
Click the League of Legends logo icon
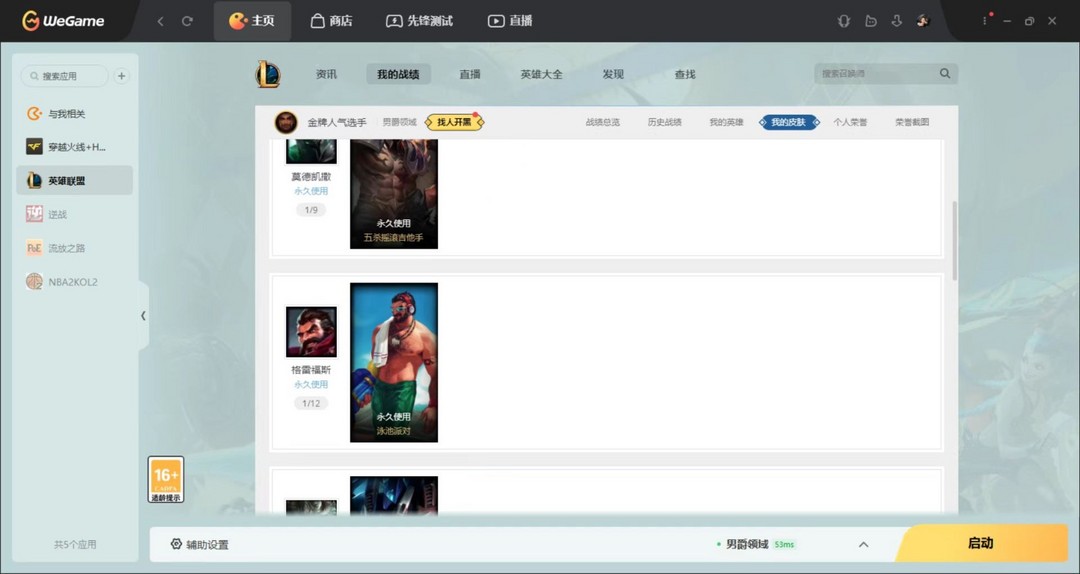tap(268, 74)
